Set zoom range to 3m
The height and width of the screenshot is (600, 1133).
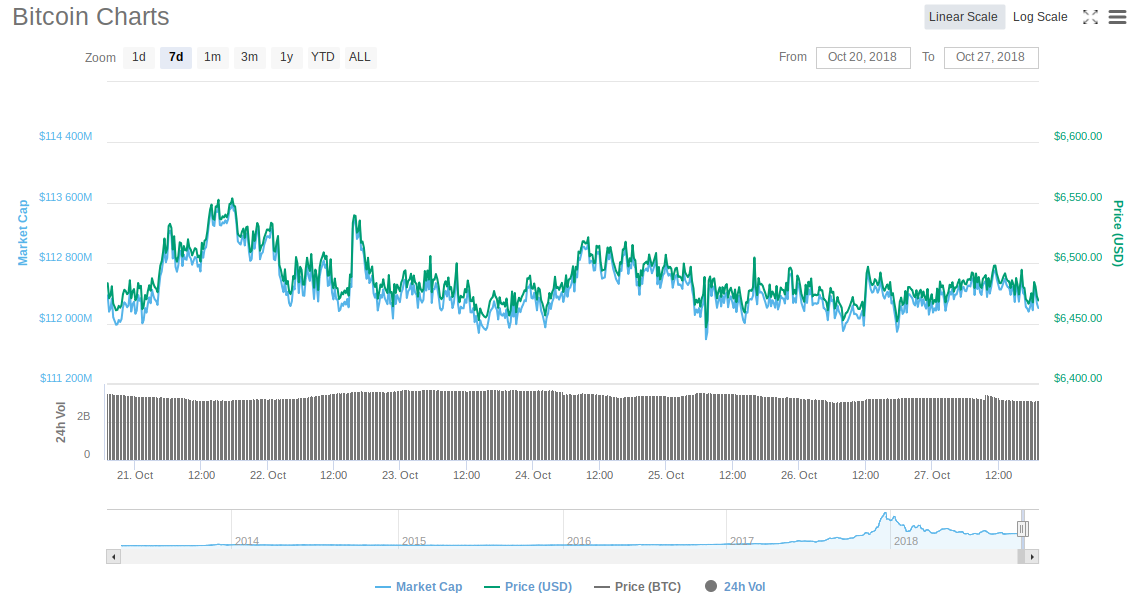coord(249,57)
